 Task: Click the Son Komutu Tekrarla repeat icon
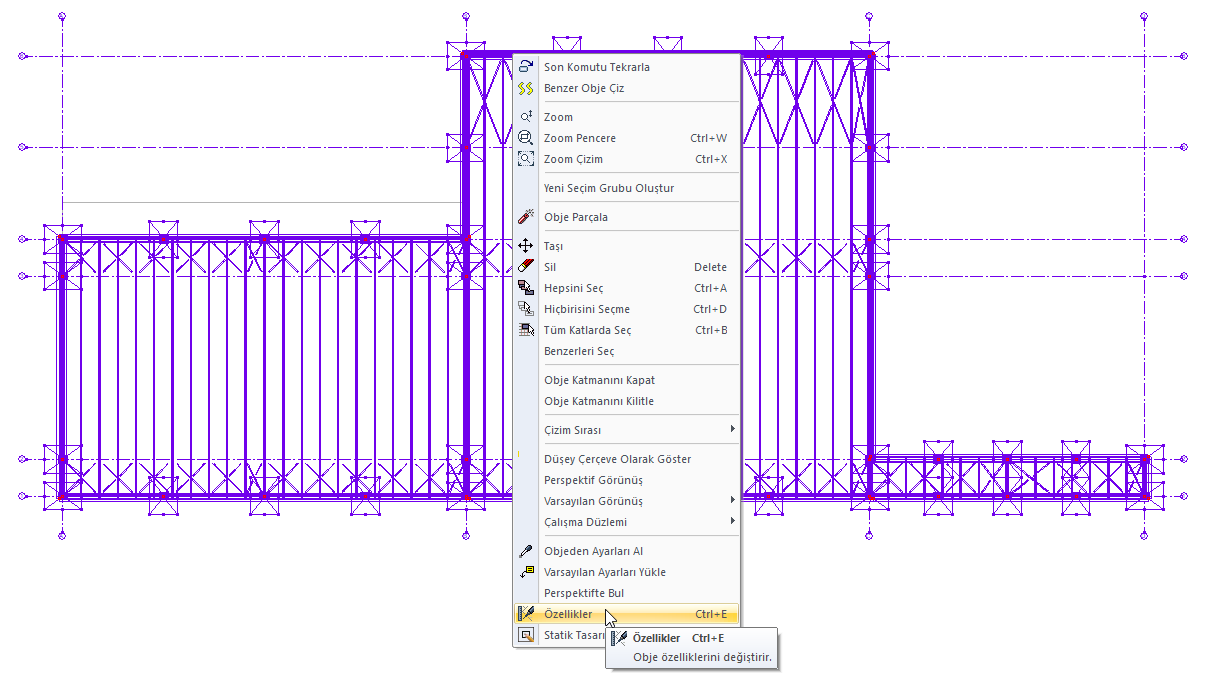pos(526,67)
